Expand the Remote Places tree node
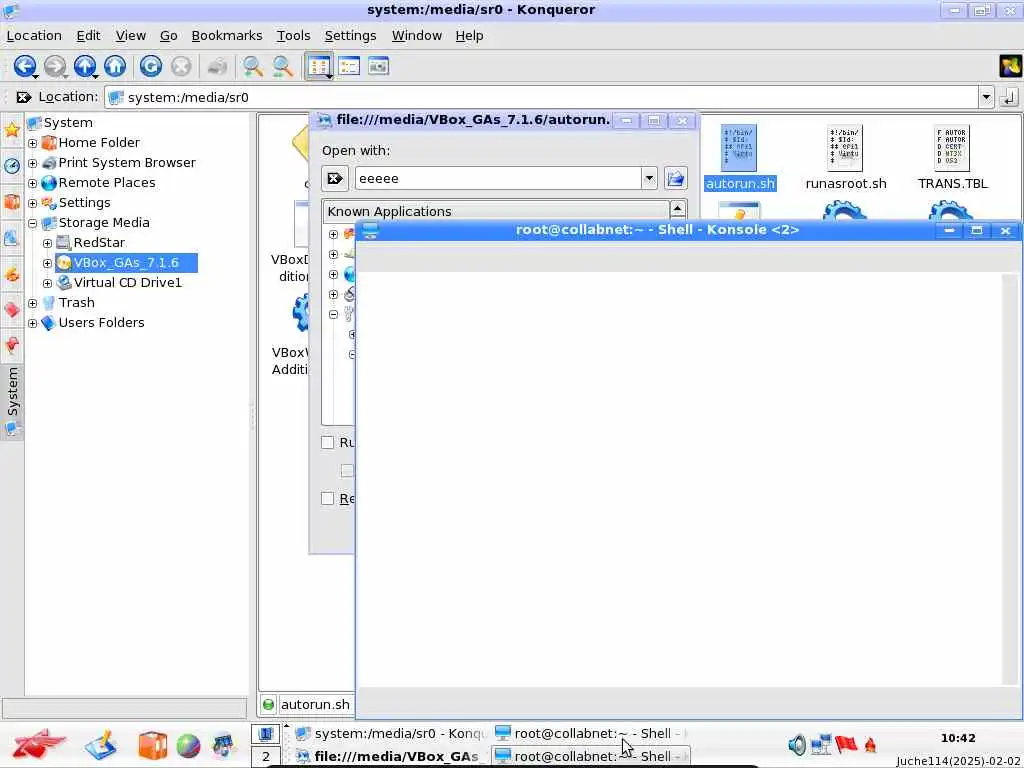The width and height of the screenshot is (1024, 768). pos(33,184)
